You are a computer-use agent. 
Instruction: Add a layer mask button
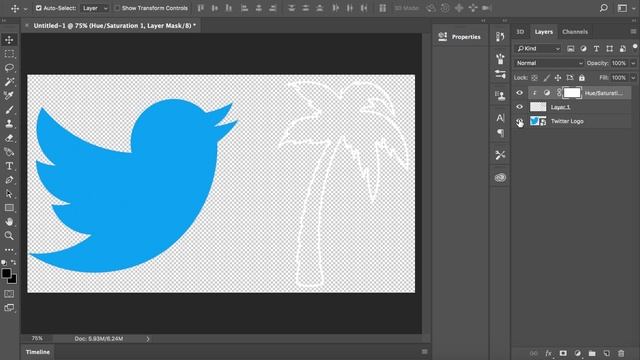coord(563,353)
